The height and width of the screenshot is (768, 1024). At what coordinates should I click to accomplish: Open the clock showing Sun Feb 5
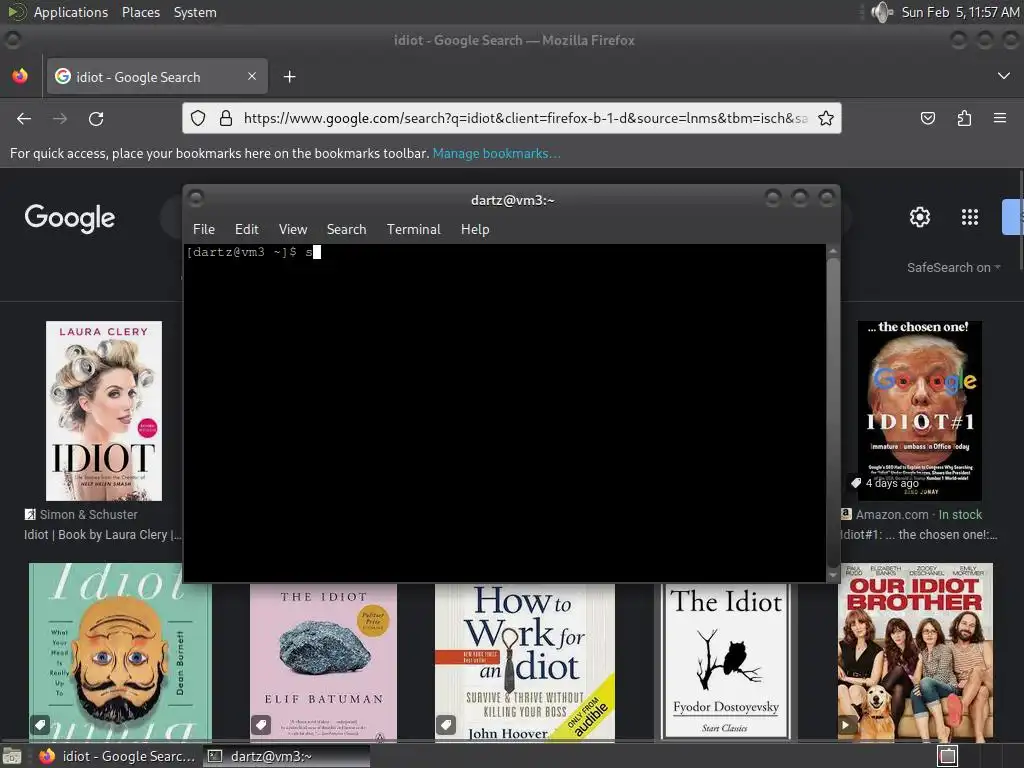960,12
